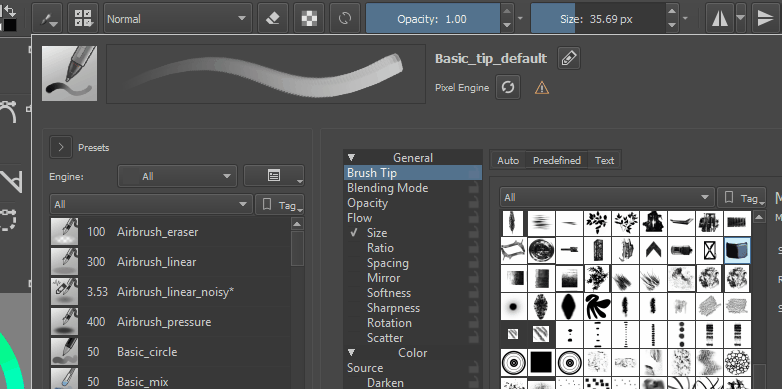Image resolution: width=782 pixels, height=389 pixels.
Task: Select the soft round dot brush tip
Action: (513, 306)
